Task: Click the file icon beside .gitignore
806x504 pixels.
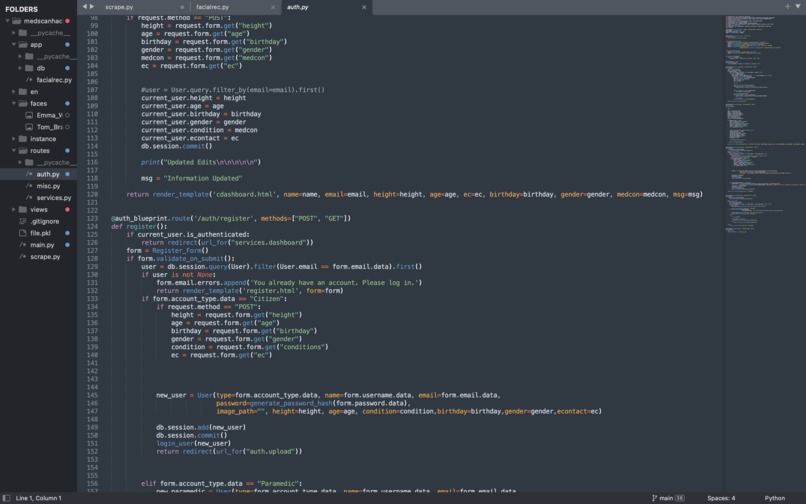Action: [x=23, y=221]
